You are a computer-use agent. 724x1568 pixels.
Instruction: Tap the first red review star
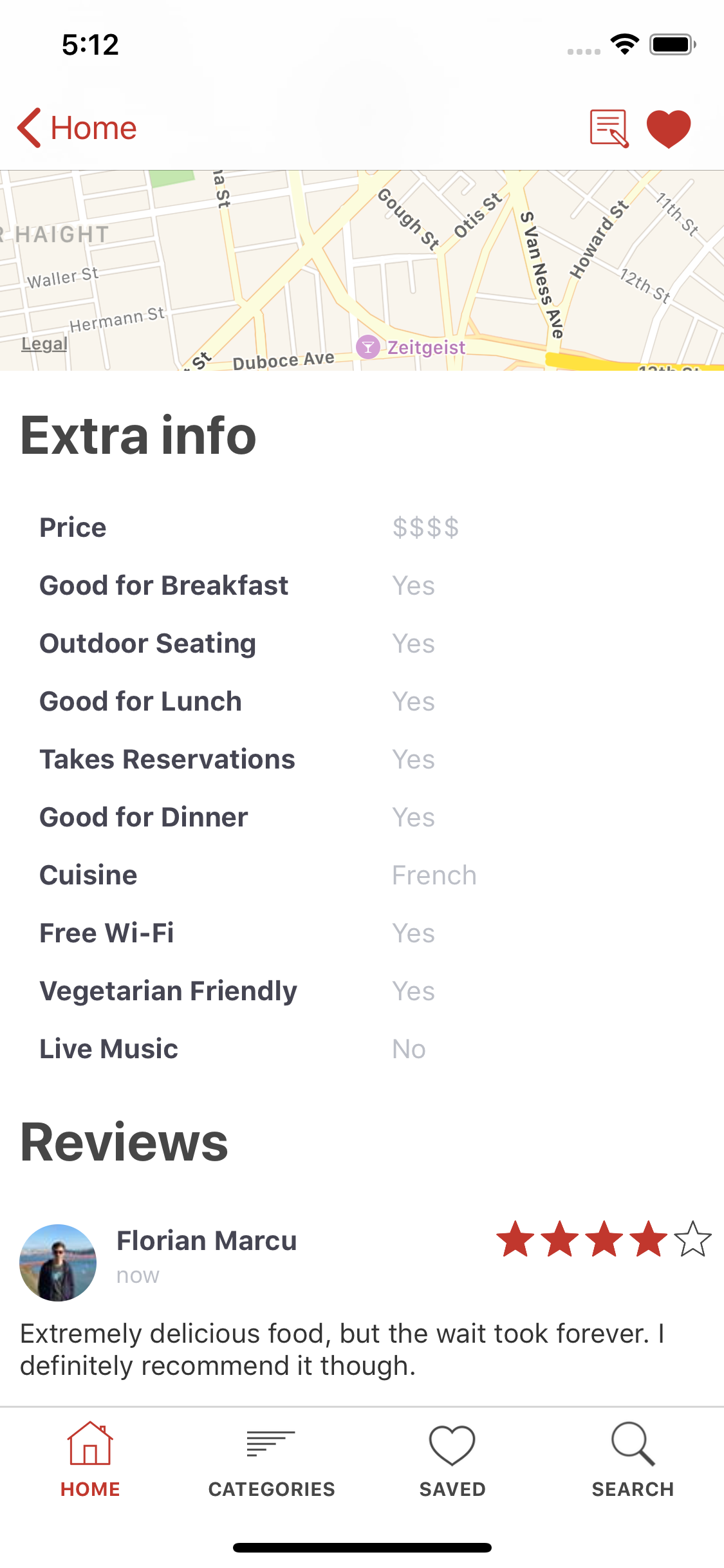coord(515,1239)
